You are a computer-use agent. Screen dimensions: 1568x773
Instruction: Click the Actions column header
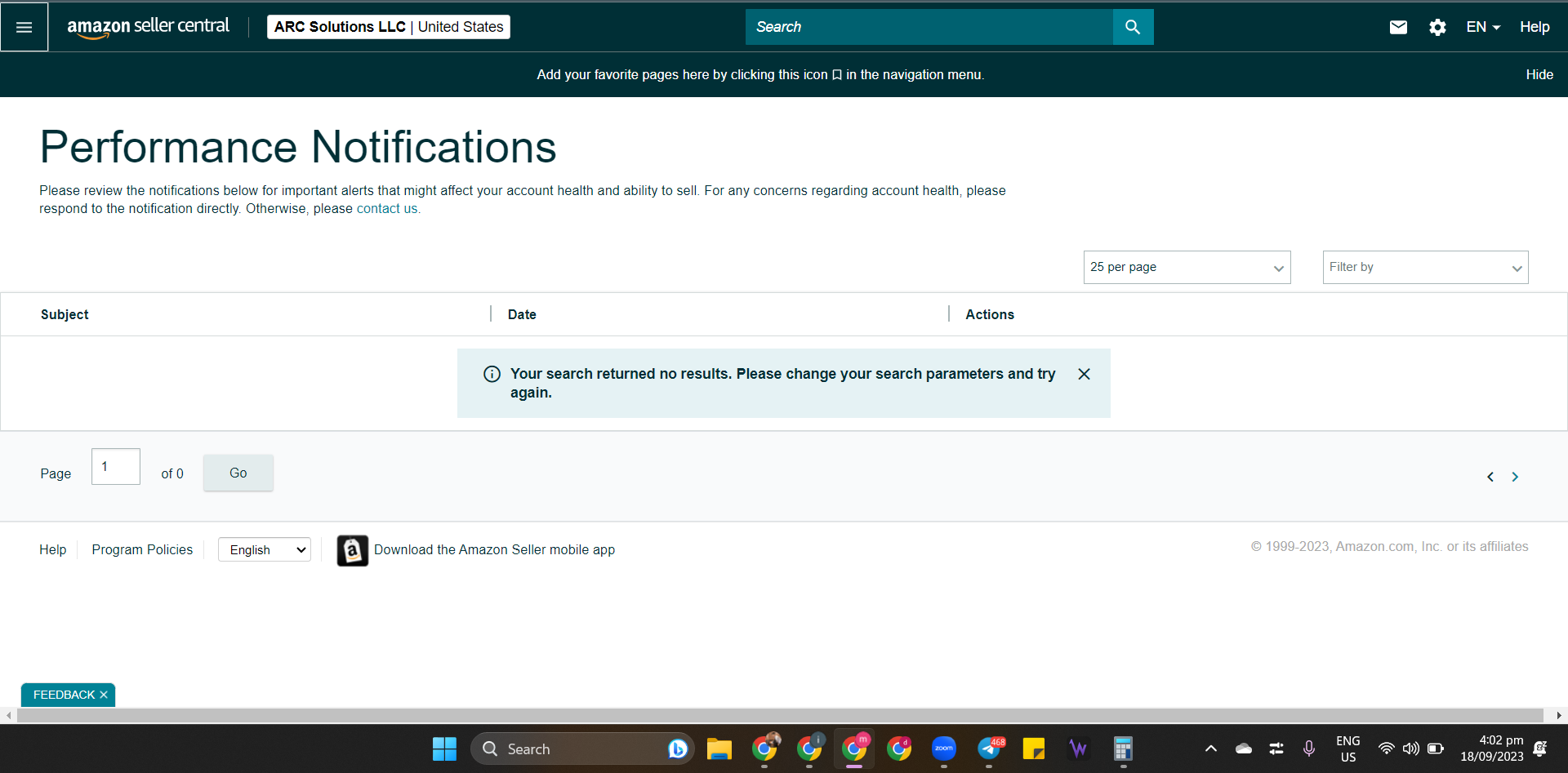coord(990,314)
